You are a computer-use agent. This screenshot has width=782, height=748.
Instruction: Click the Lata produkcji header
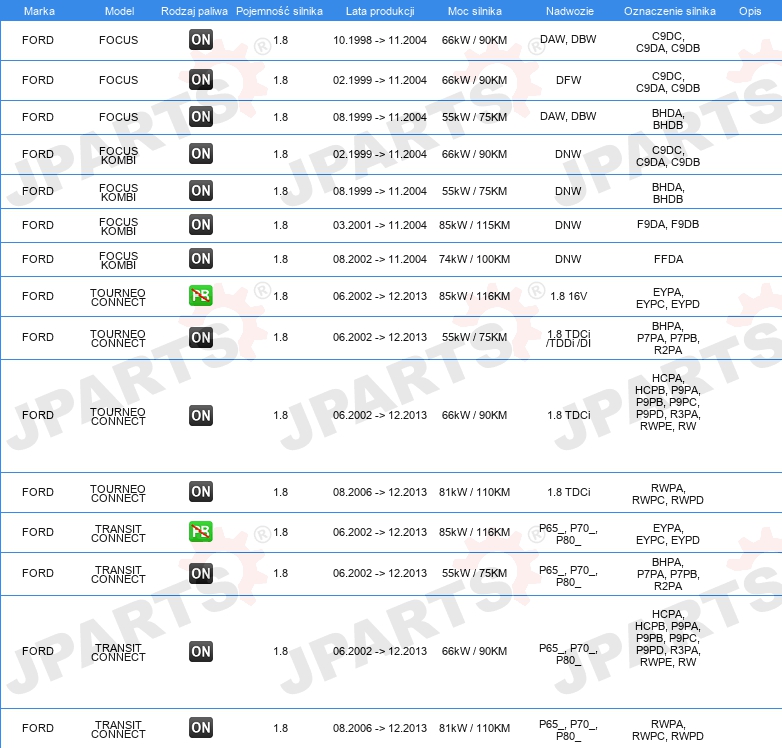click(x=380, y=11)
